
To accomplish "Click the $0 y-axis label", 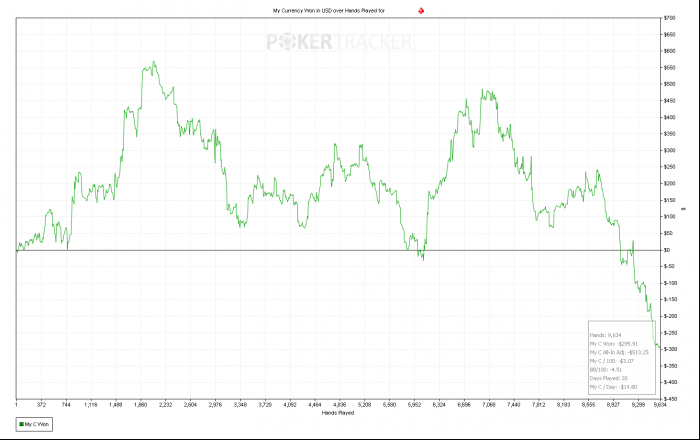I will pos(667,250).
